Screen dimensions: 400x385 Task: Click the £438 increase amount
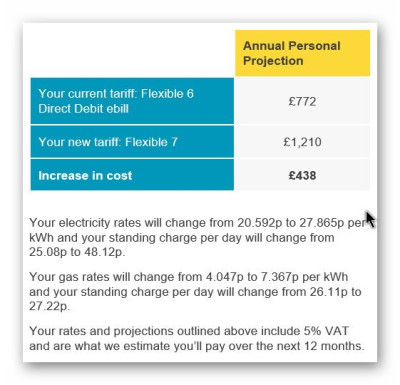(x=302, y=176)
